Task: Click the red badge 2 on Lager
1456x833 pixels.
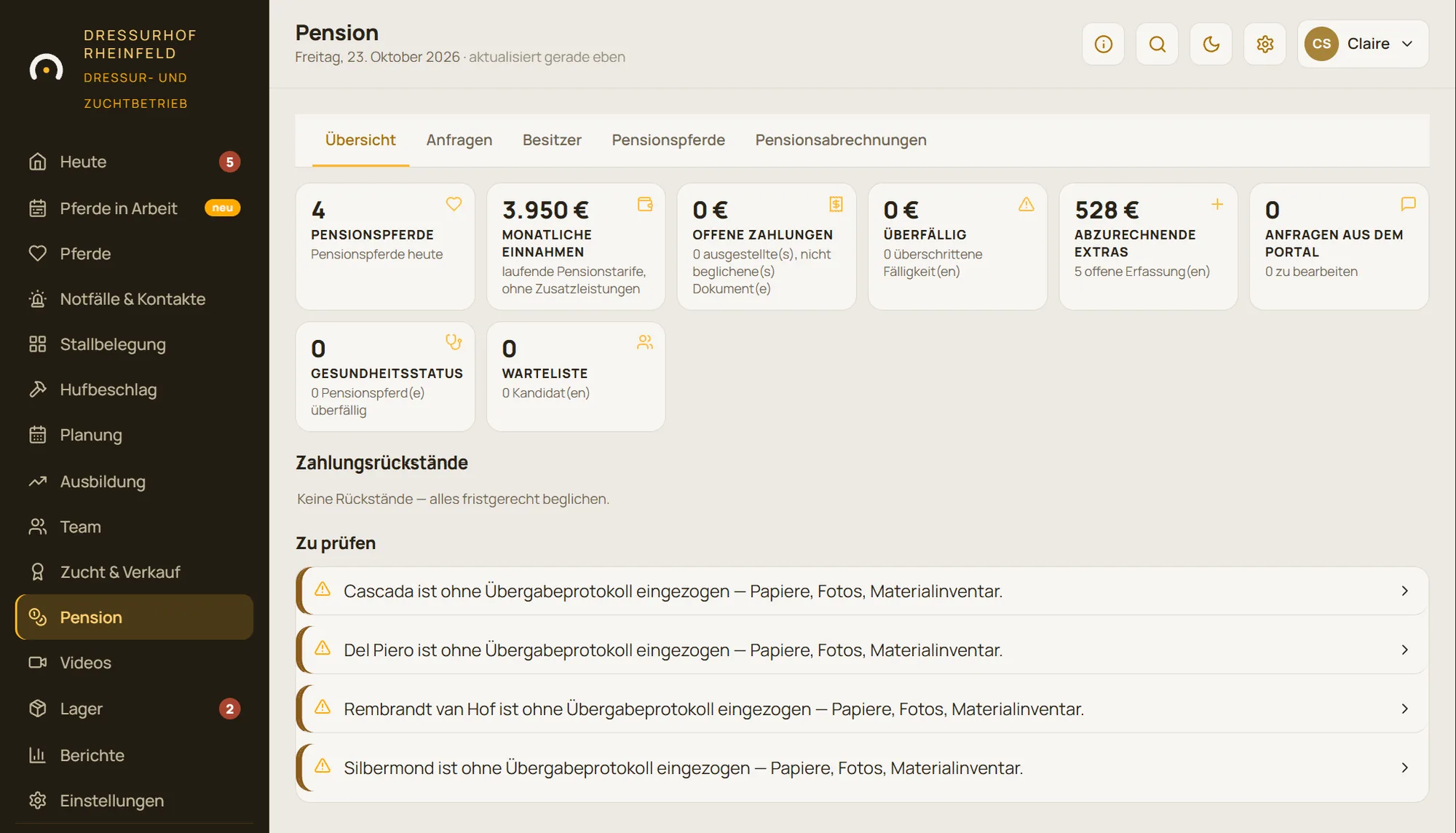Action: click(229, 709)
